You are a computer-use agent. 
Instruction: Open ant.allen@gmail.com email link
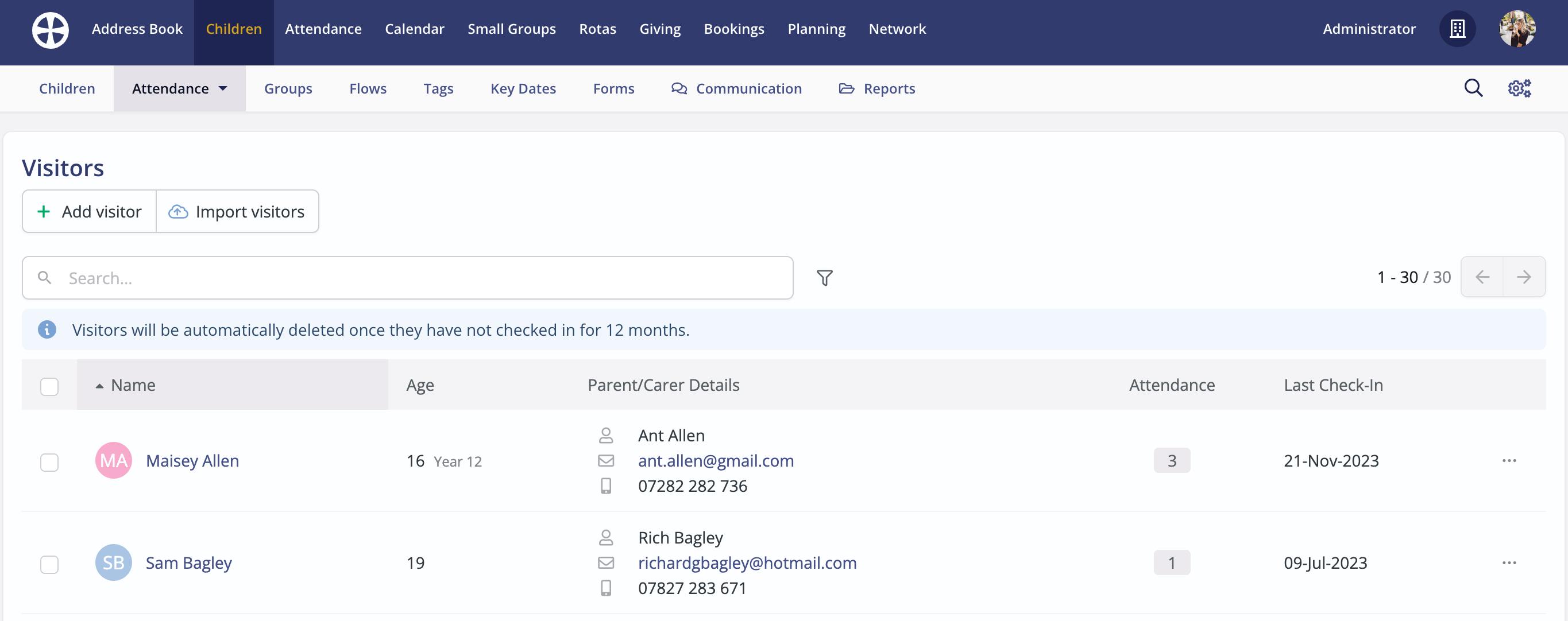click(715, 460)
